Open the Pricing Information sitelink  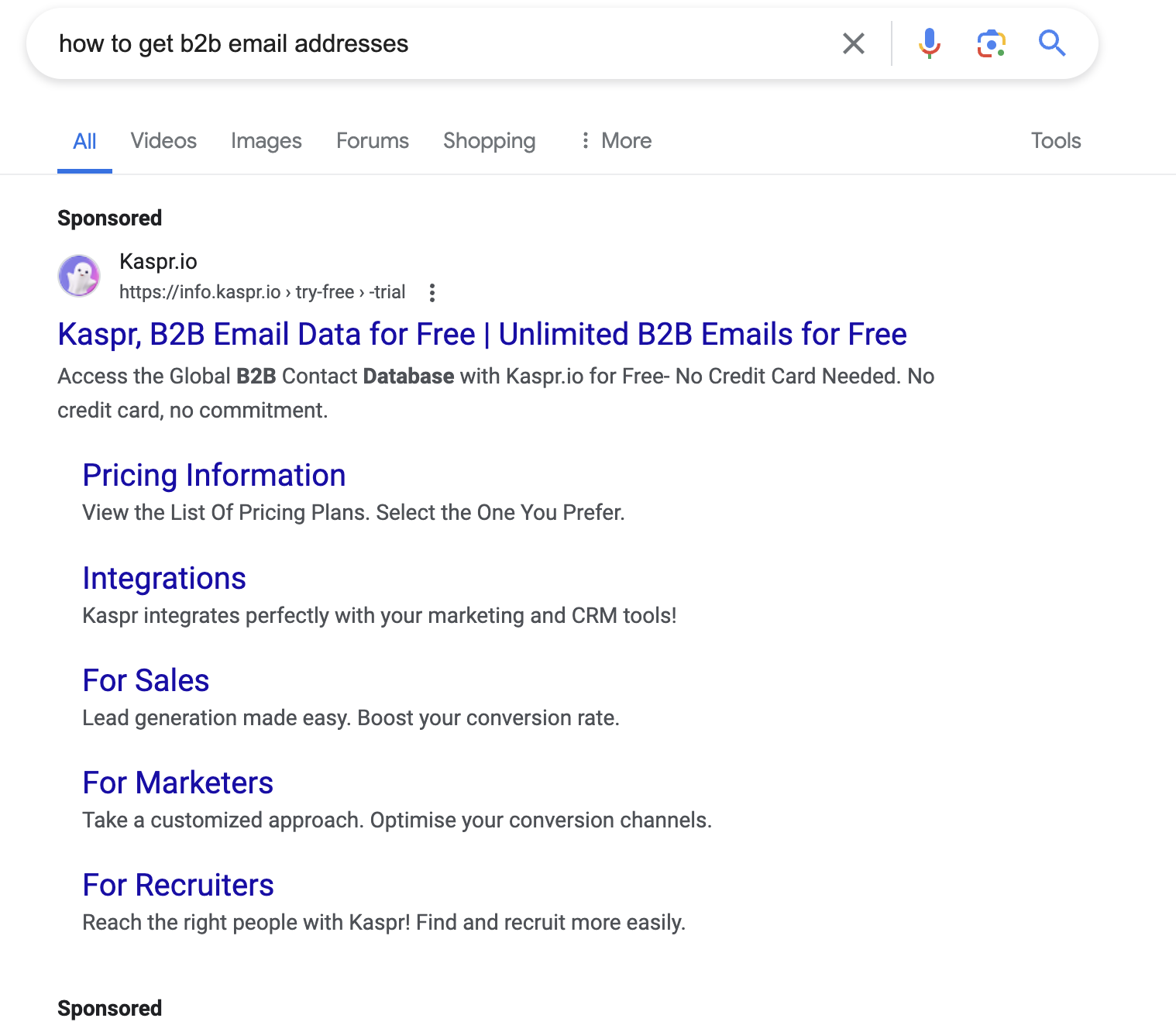(214, 476)
